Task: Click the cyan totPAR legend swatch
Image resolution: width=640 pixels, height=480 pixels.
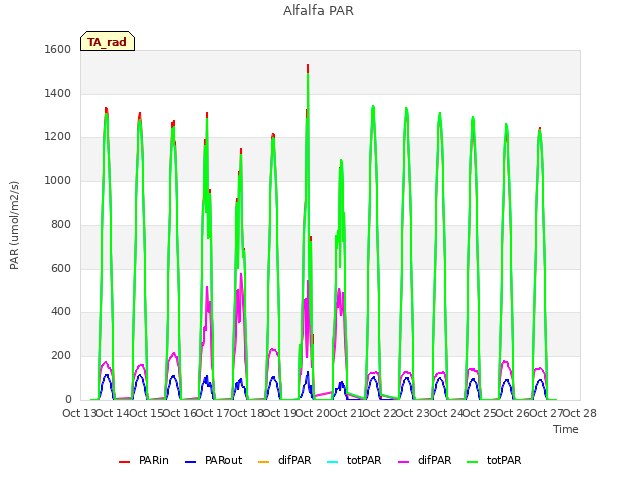Action: (333, 461)
